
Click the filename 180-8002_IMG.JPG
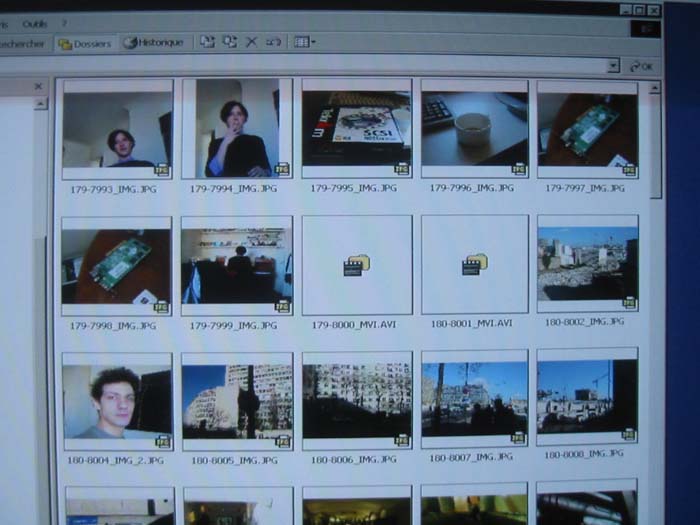tap(584, 321)
